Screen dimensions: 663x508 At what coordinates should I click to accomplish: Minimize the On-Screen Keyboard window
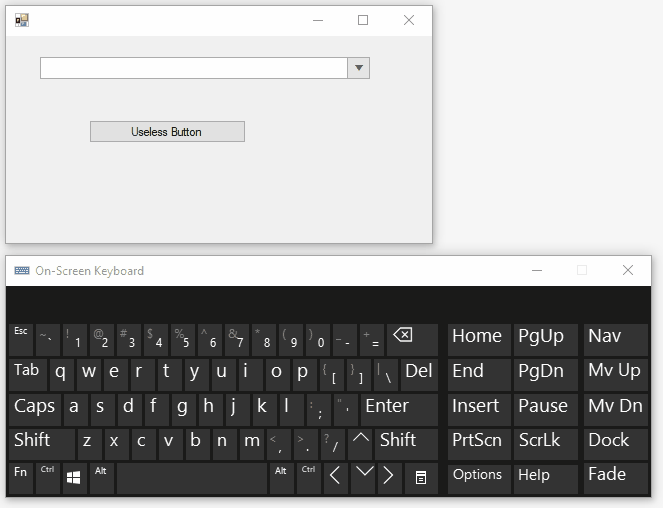537,270
